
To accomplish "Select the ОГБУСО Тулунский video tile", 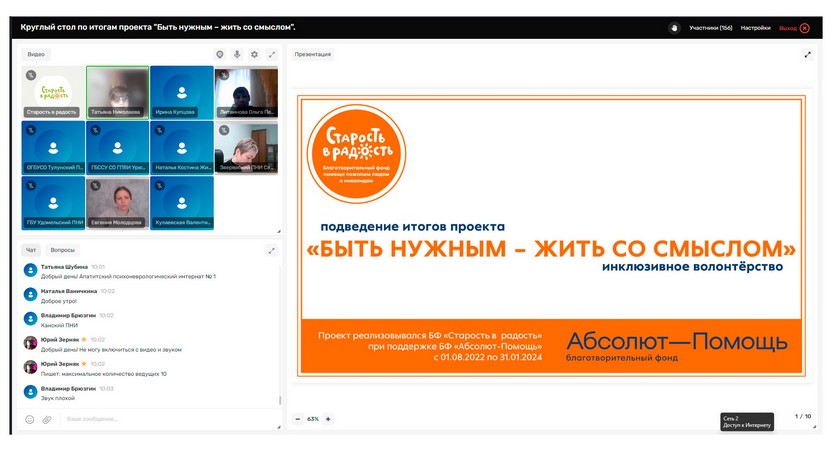I will [53, 148].
